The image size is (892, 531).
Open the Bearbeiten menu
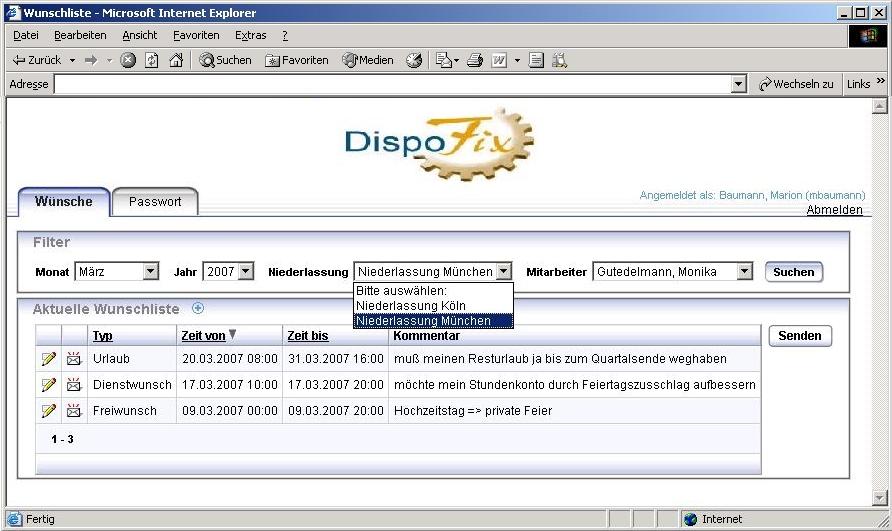click(80, 35)
